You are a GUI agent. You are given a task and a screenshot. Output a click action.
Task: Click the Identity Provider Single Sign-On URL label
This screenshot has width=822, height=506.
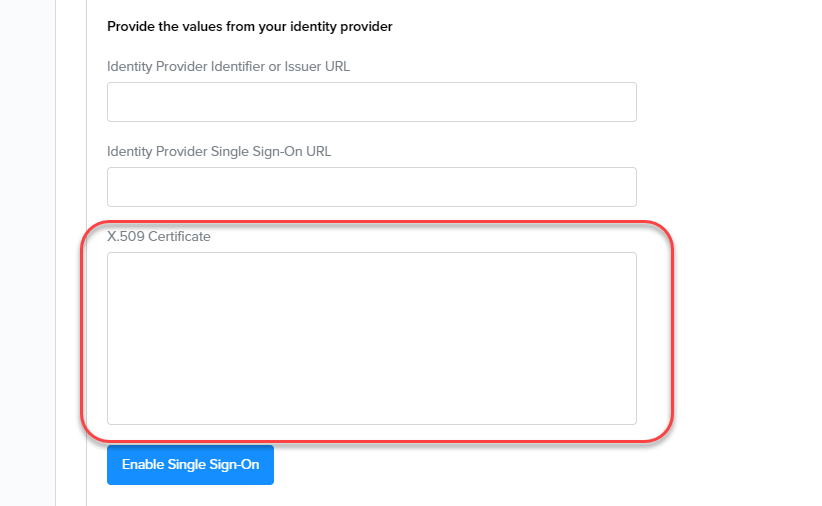pyautogui.click(x=219, y=152)
